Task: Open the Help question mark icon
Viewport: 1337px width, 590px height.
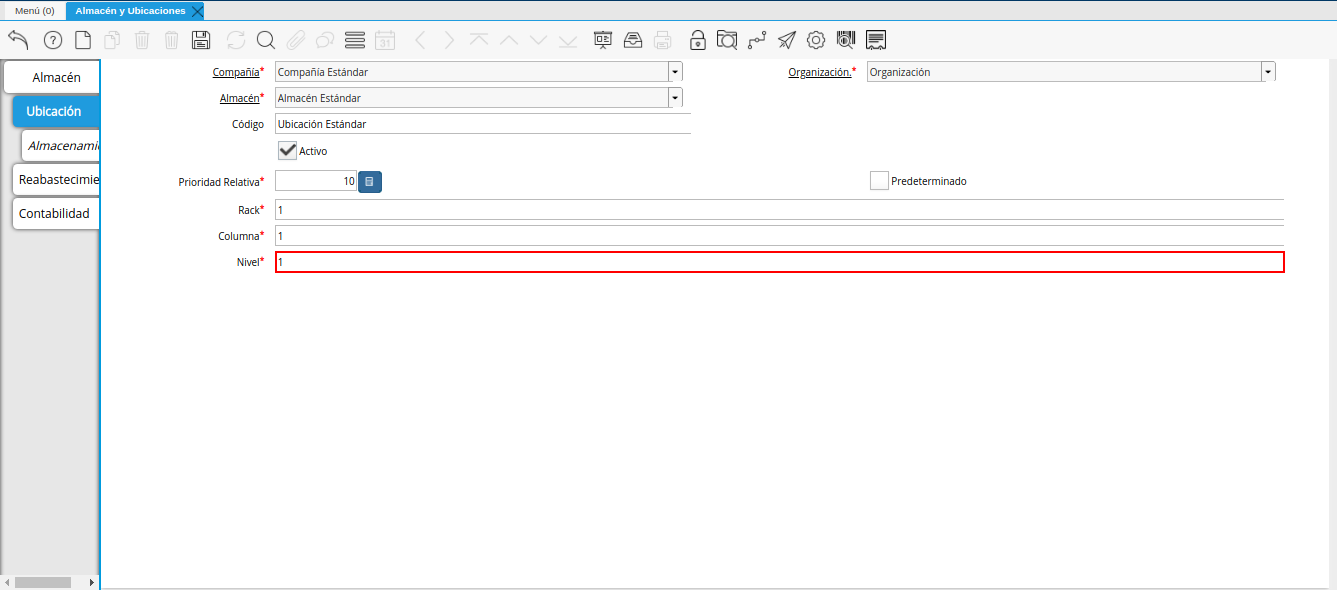Action: click(53, 40)
